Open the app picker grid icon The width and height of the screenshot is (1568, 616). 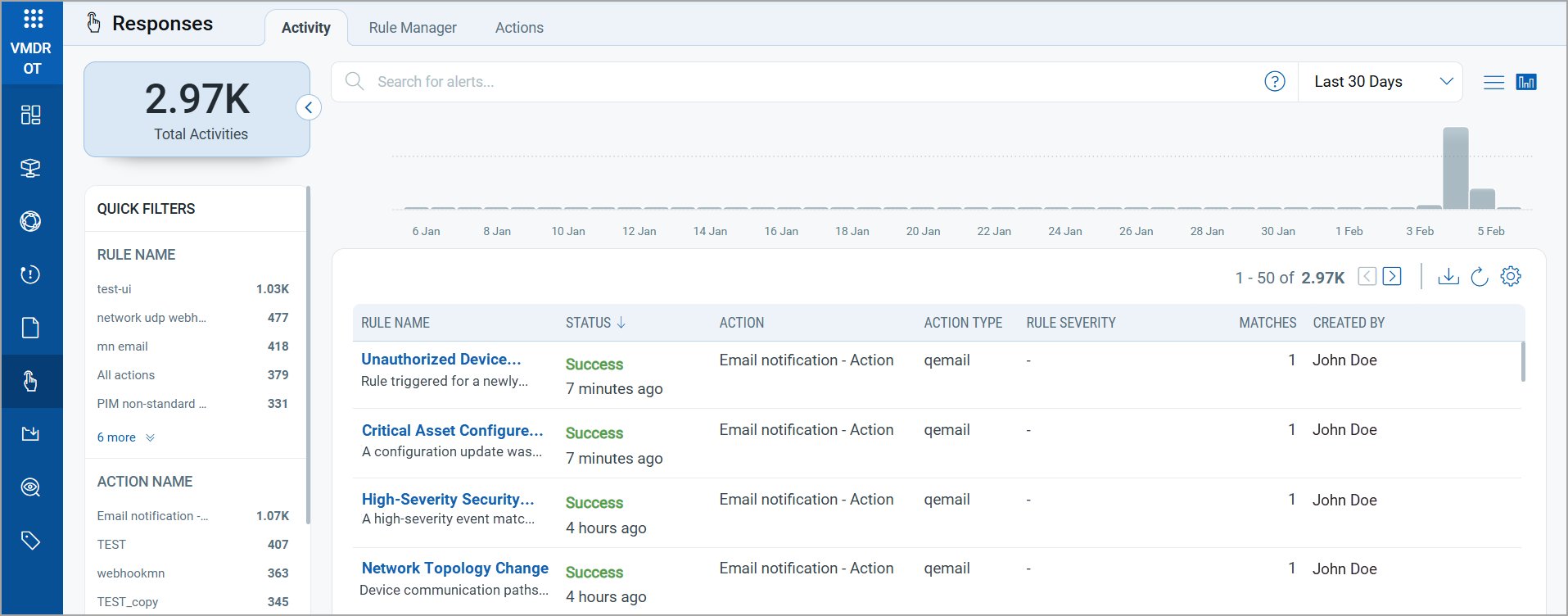pos(33,18)
